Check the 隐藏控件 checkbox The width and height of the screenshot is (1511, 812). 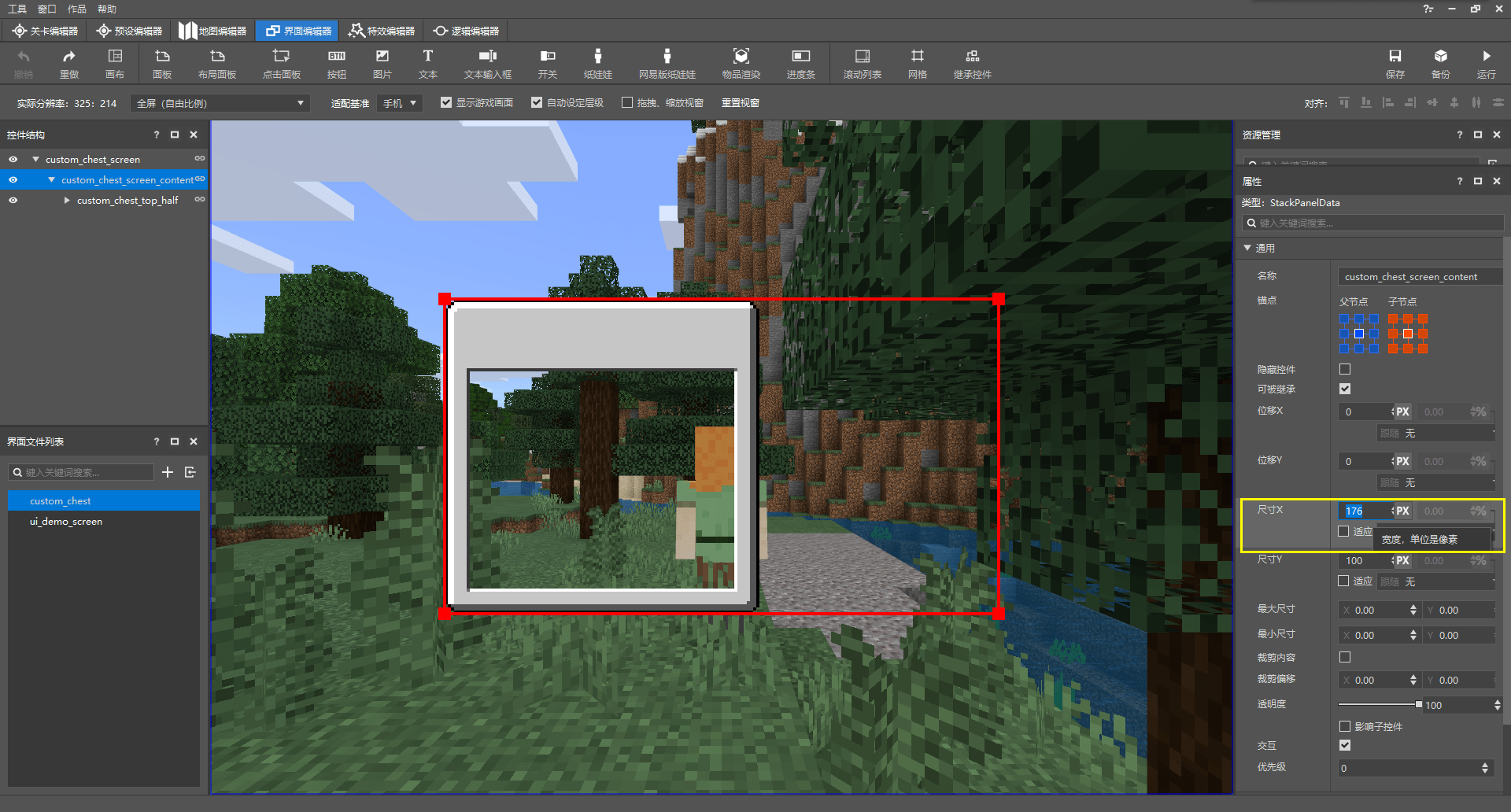point(1345,369)
